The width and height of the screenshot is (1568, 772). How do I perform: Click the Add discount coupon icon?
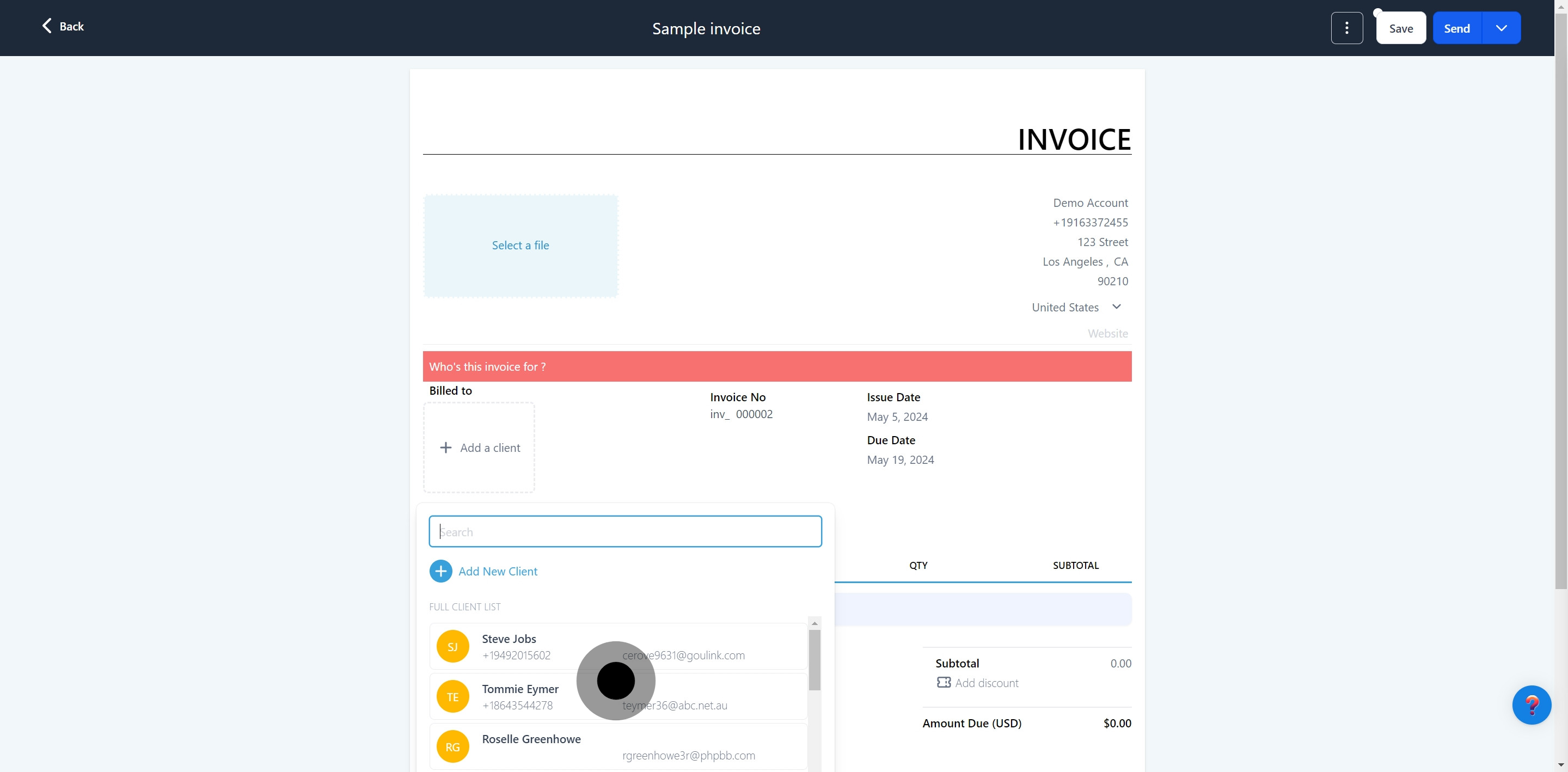pyautogui.click(x=944, y=683)
